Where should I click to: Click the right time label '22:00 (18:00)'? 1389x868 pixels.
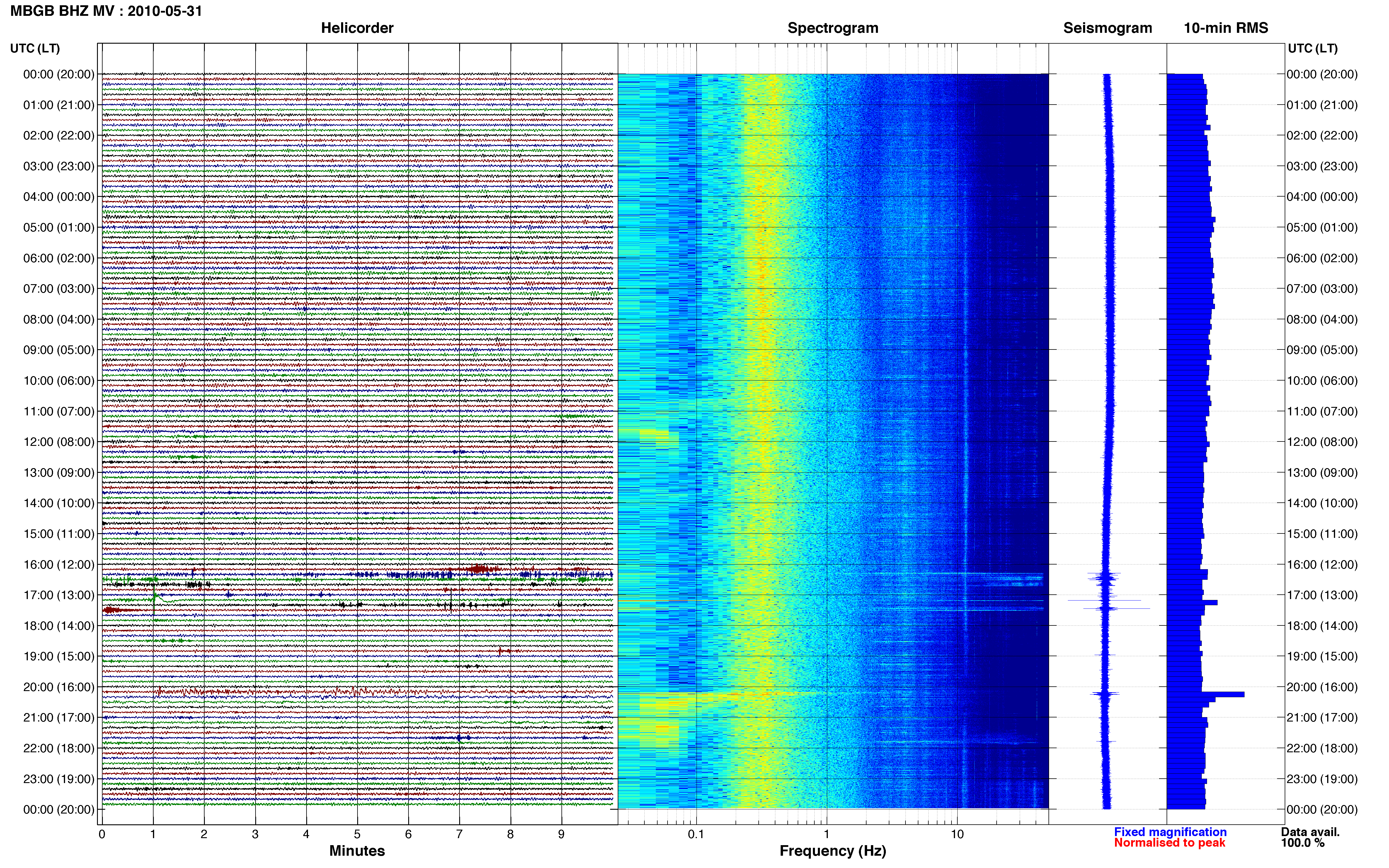click(x=1322, y=748)
